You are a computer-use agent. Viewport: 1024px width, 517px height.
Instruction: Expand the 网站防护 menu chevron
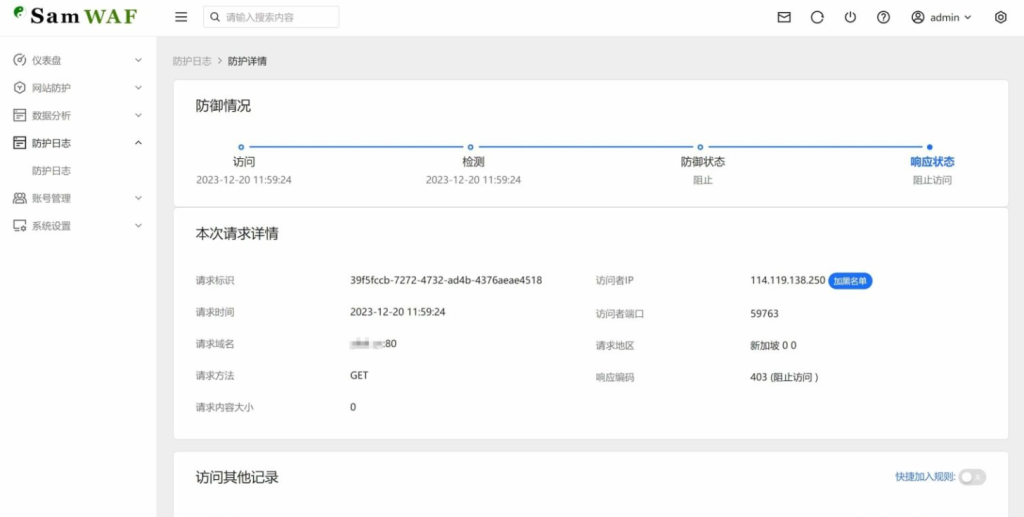138,87
